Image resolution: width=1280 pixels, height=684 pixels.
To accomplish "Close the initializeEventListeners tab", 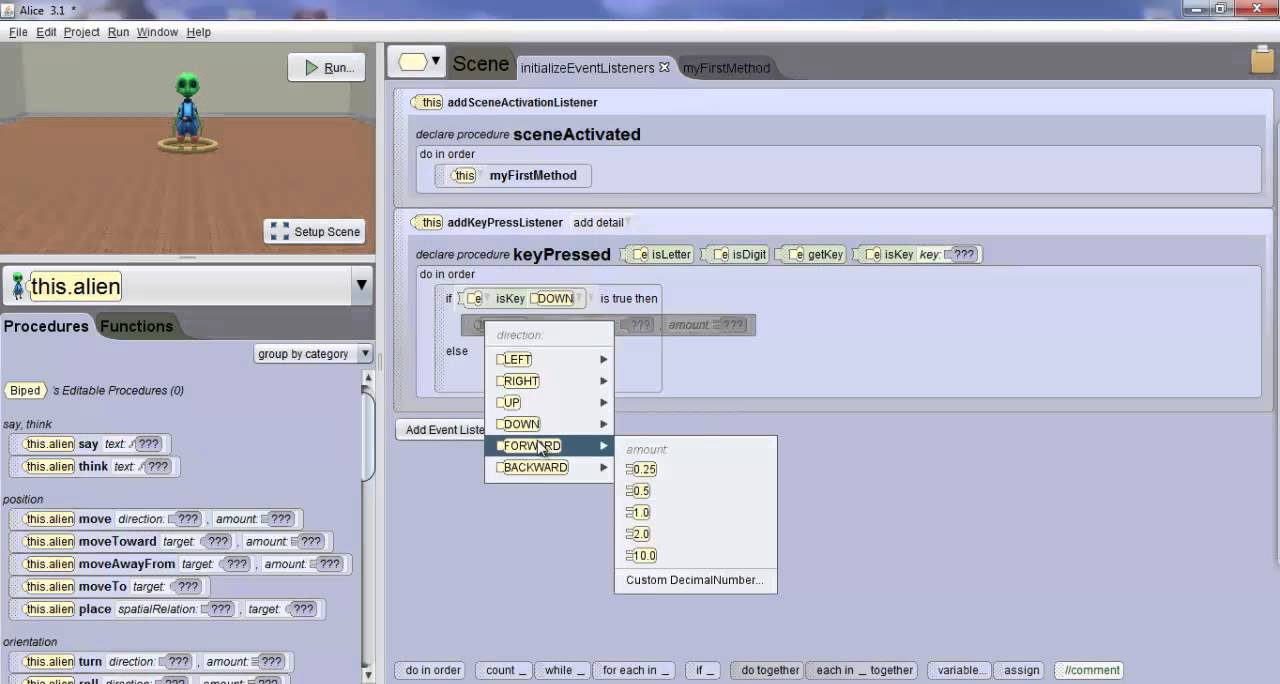I will [664, 67].
